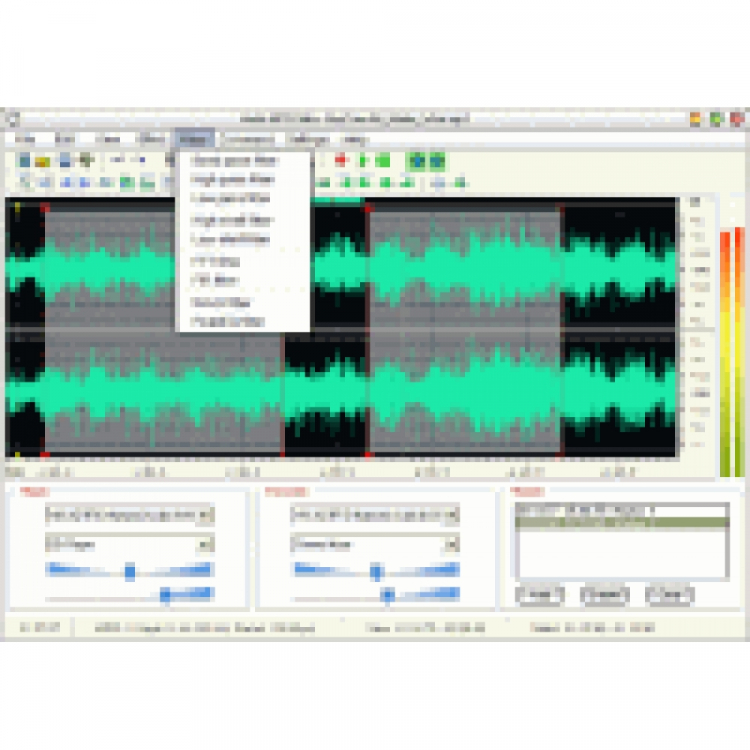Screen dimensions: 750x750
Task: Click the first button under the list box
Action: point(540,596)
